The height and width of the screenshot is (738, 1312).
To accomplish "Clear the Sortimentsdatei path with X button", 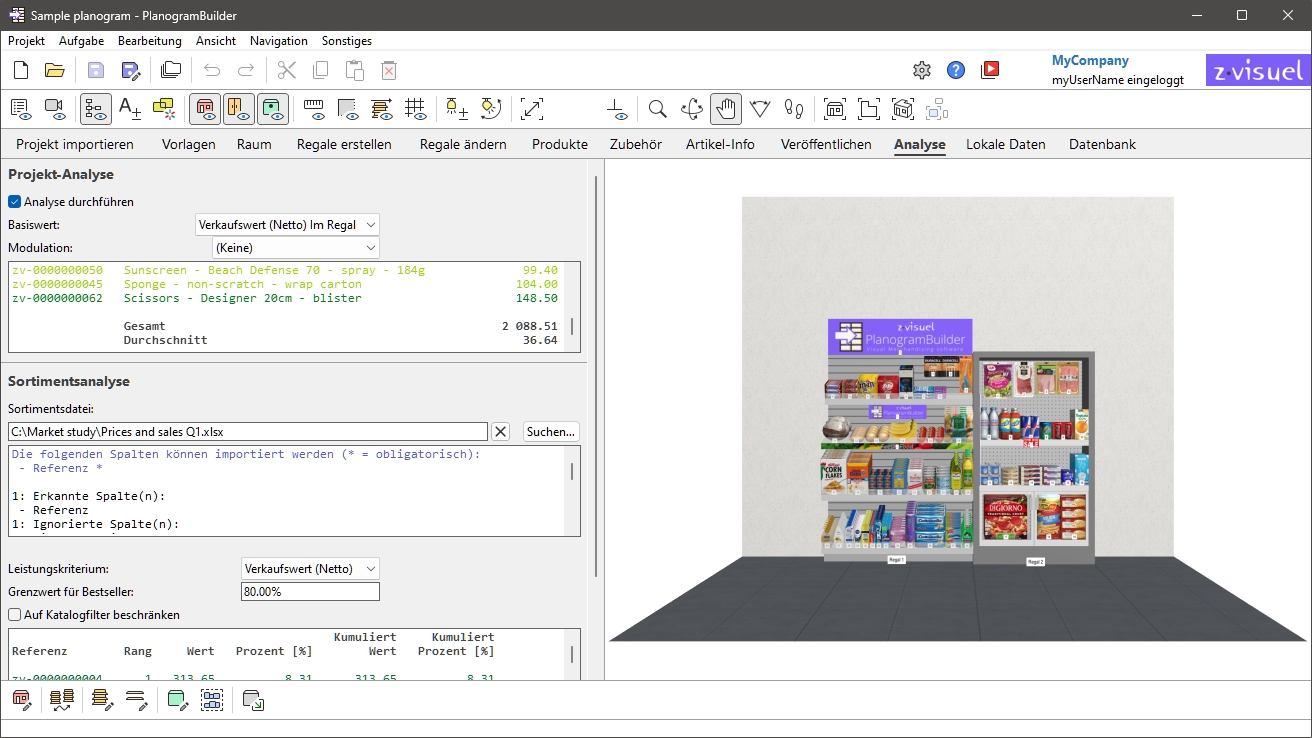I will [x=501, y=431].
